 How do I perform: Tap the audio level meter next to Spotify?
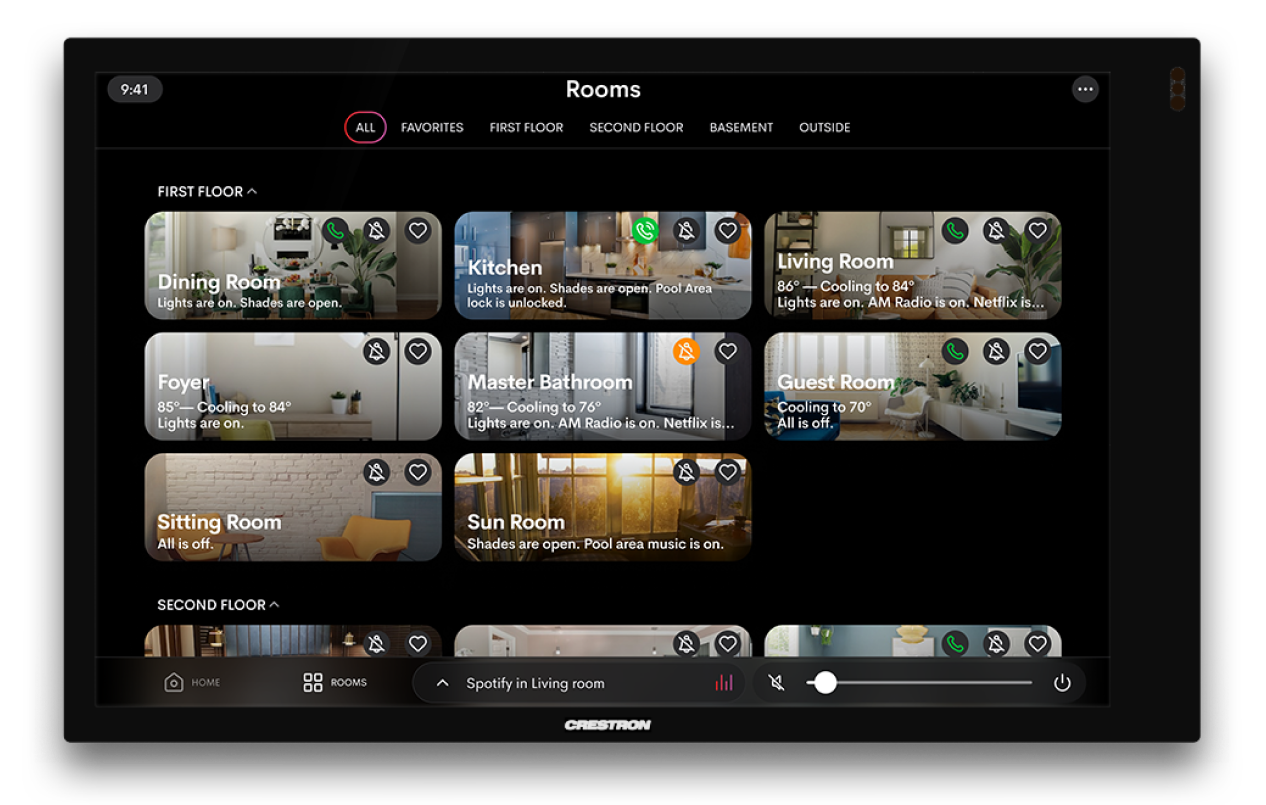(x=725, y=682)
